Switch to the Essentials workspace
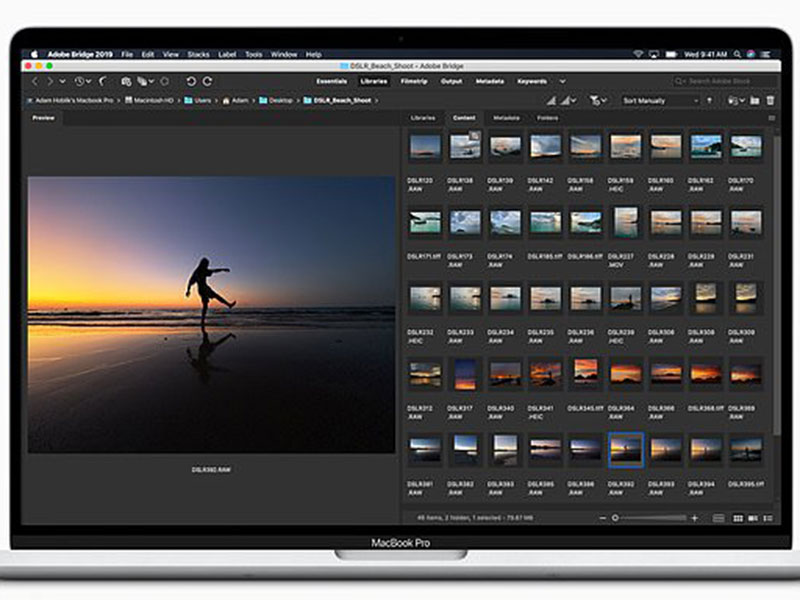This screenshot has height=600, width=800. tap(332, 82)
